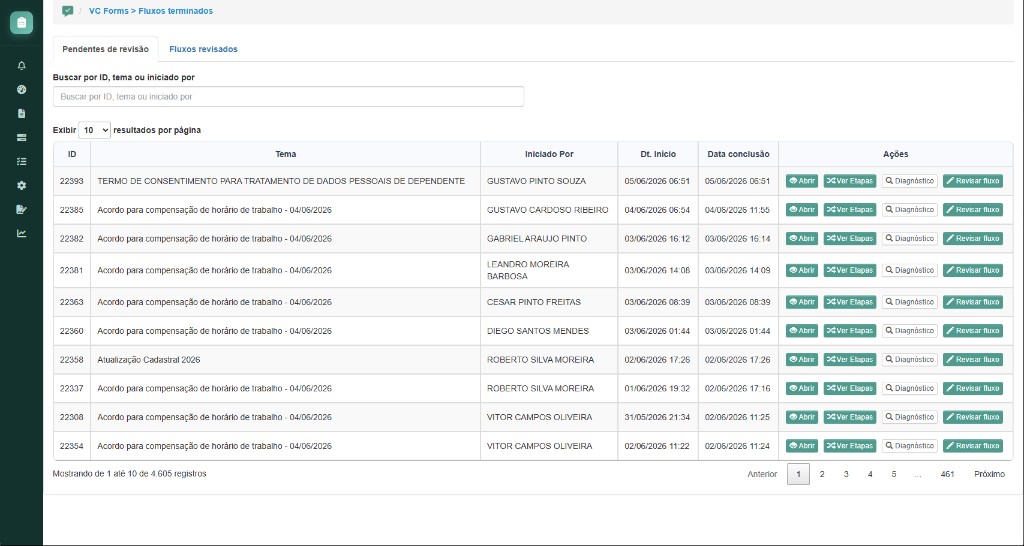
Task: Click Ver Etapas for flow 22381
Action: click(850, 270)
